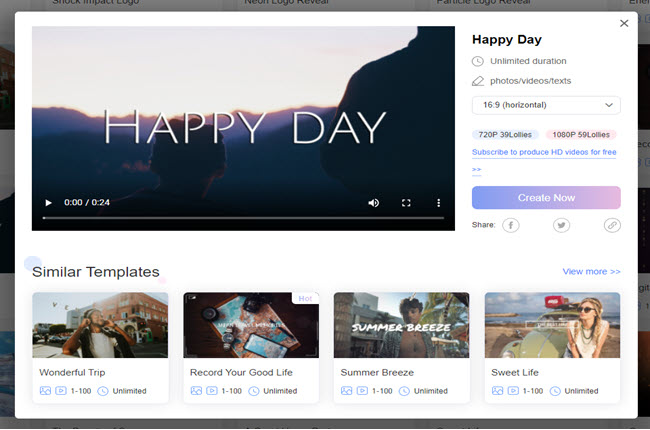Close the Happy Day template dialog
This screenshot has height=430, width=650.
coord(625,23)
